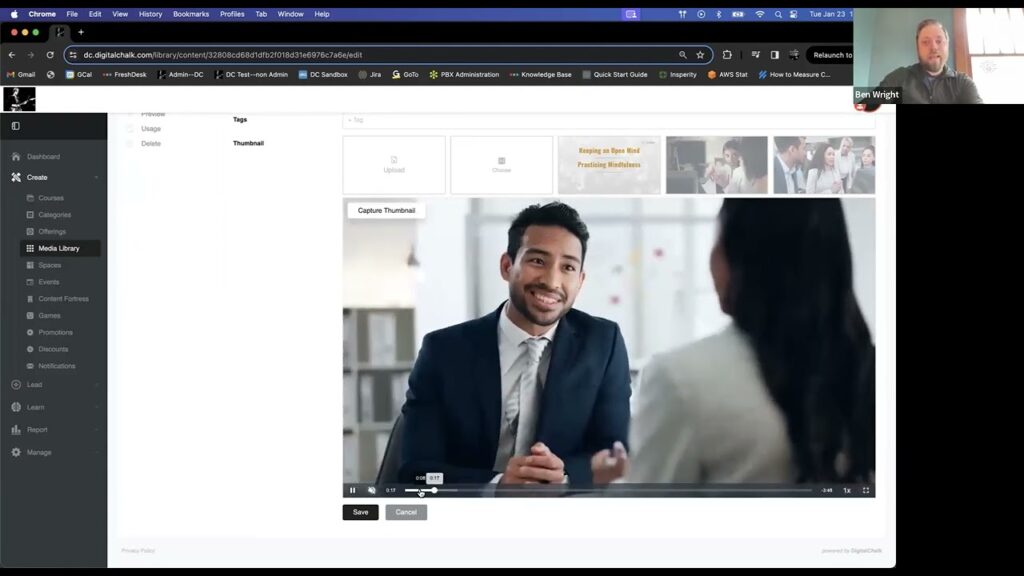
Task: Select Media Library in the sidebar
Action: click(x=58, y=248)
